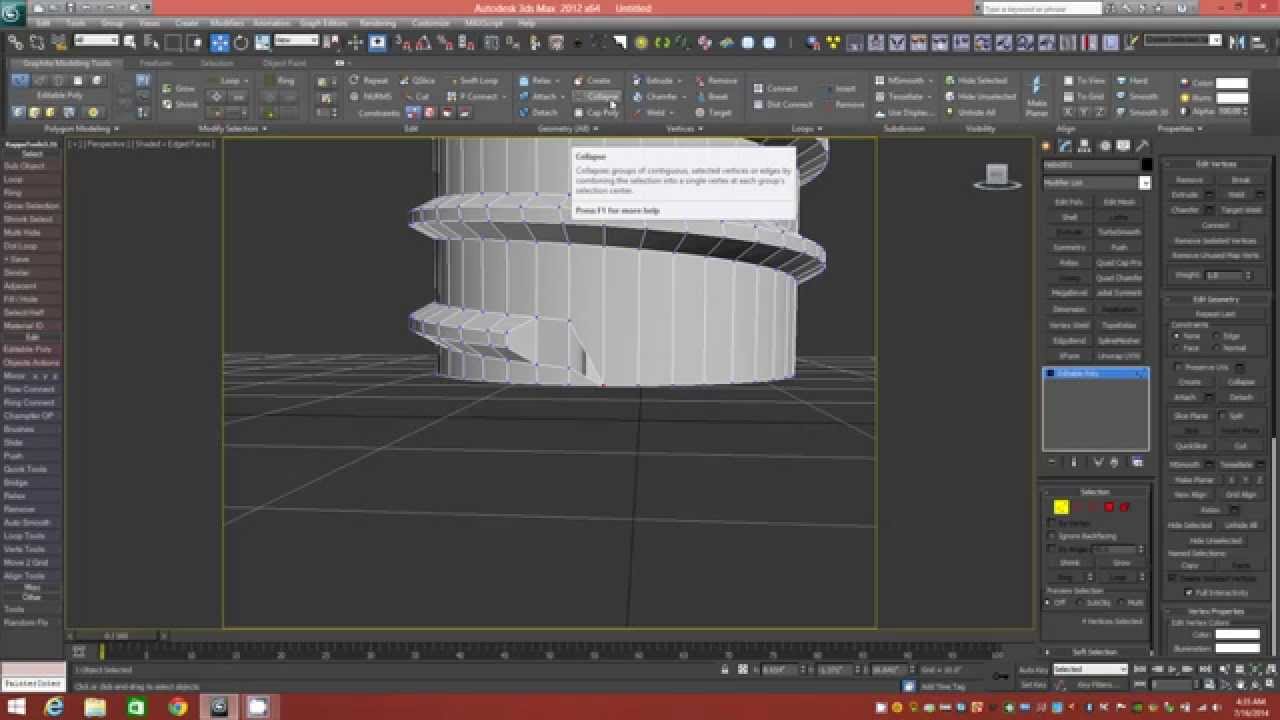Switch to the Freeform ribbon tab
The image size is (1280, 720).
pyautogui.click(x=156, y=63)
